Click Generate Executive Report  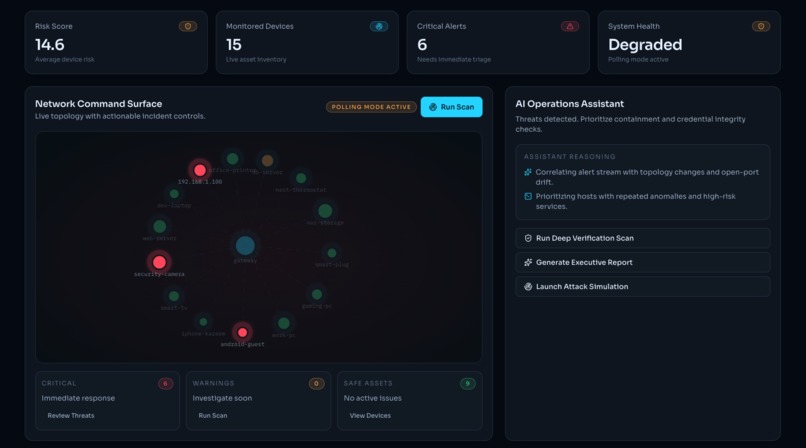click(x=643, y=263)
